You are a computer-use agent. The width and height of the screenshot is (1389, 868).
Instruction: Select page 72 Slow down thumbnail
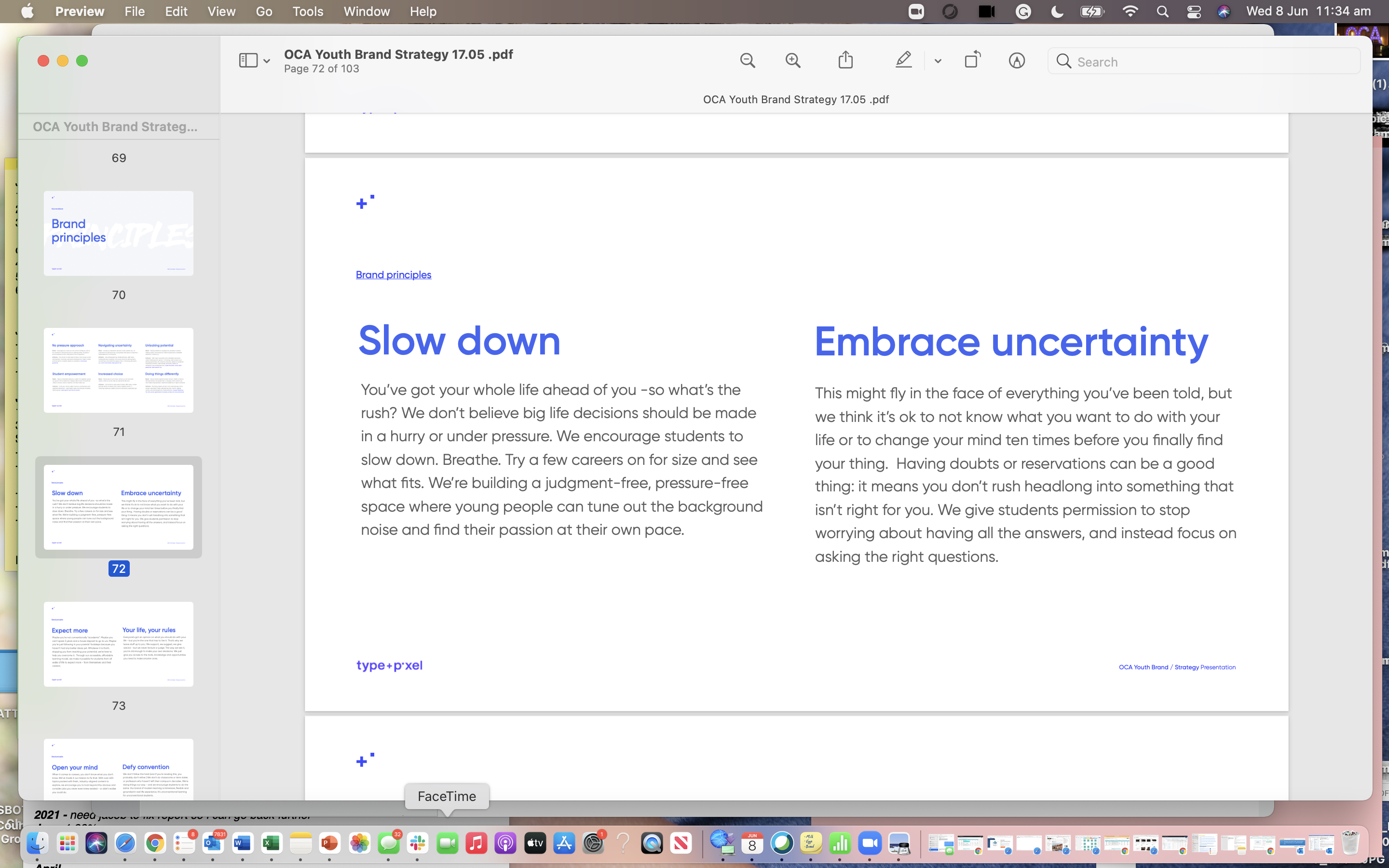(x=118, y=507)
